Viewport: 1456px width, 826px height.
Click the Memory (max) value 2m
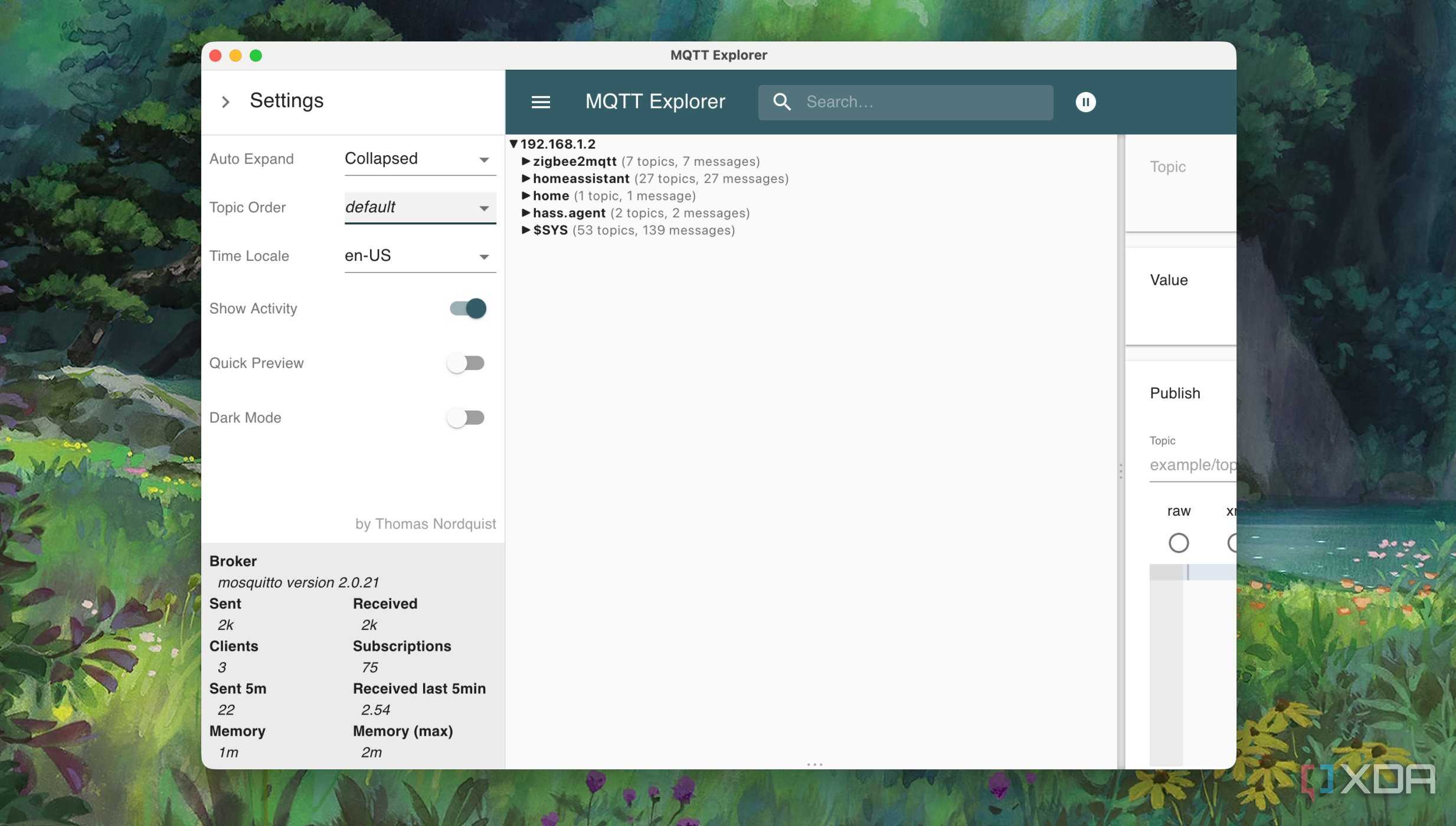pyautogui.click(x=371, y=752)
